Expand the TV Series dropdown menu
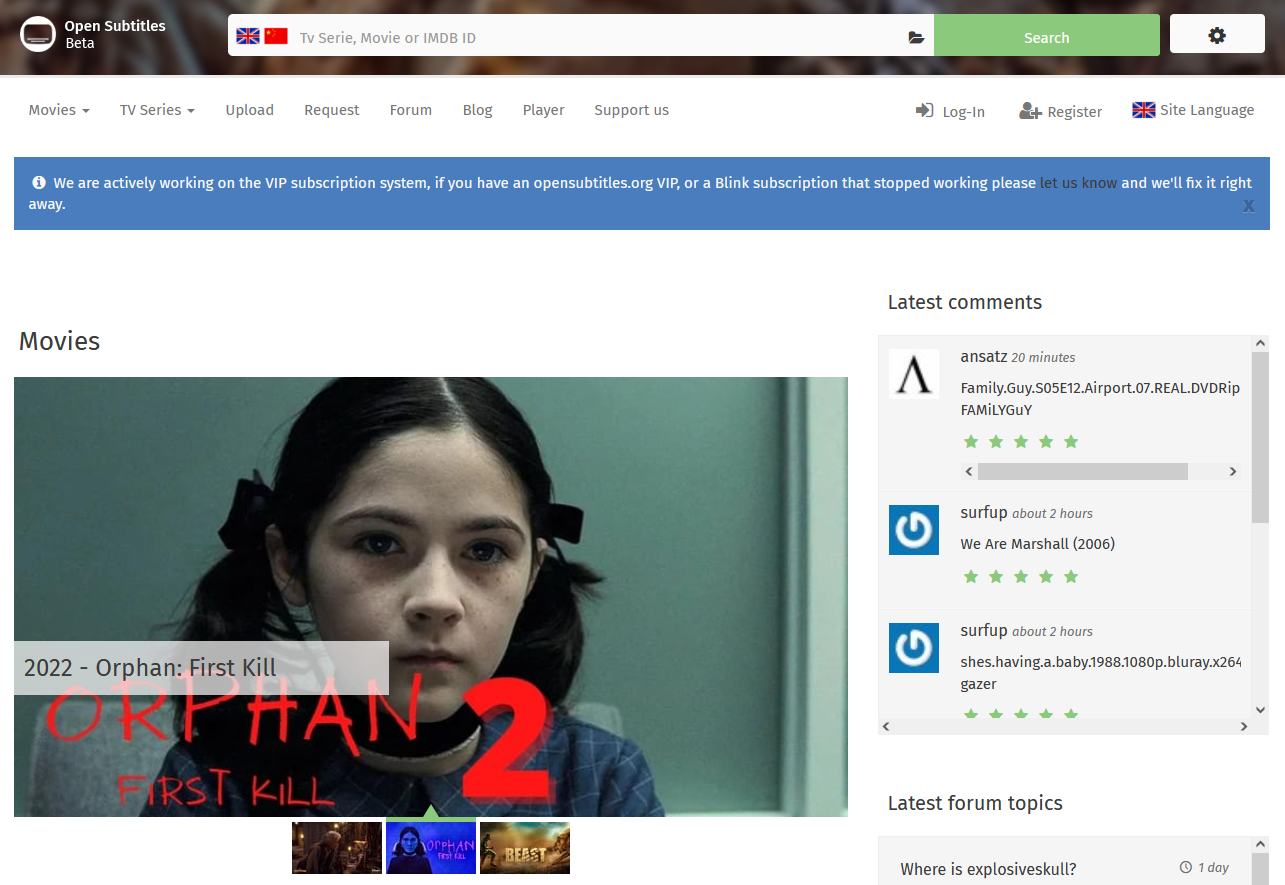Screen dimensions: 1285x885 [157, 110]
